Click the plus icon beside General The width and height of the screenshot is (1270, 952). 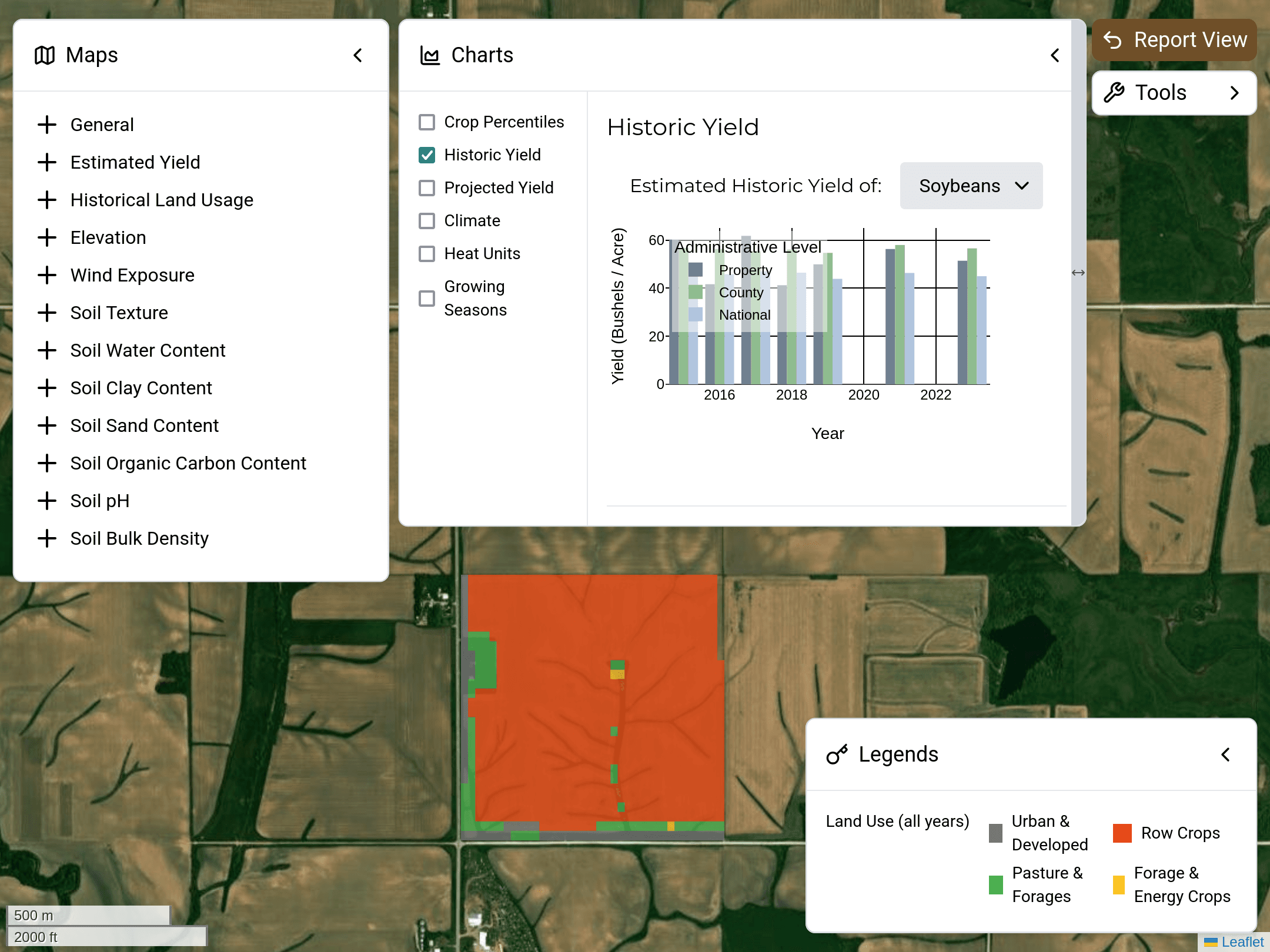click(x=47, y=125)
